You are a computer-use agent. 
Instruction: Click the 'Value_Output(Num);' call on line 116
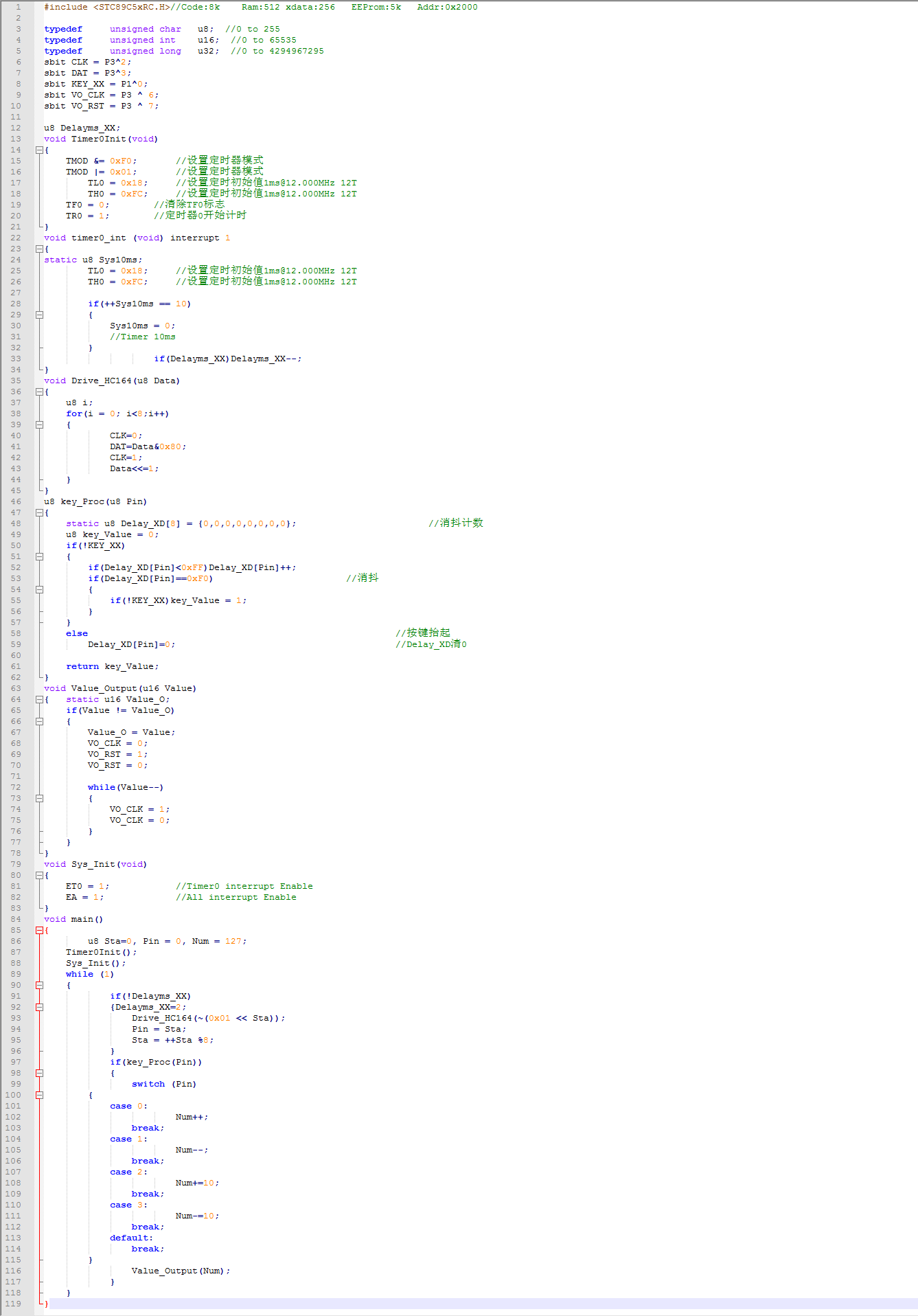tap(181, 1271)
